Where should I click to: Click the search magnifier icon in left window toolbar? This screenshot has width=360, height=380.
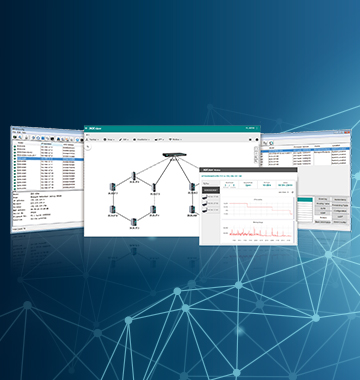20,138
